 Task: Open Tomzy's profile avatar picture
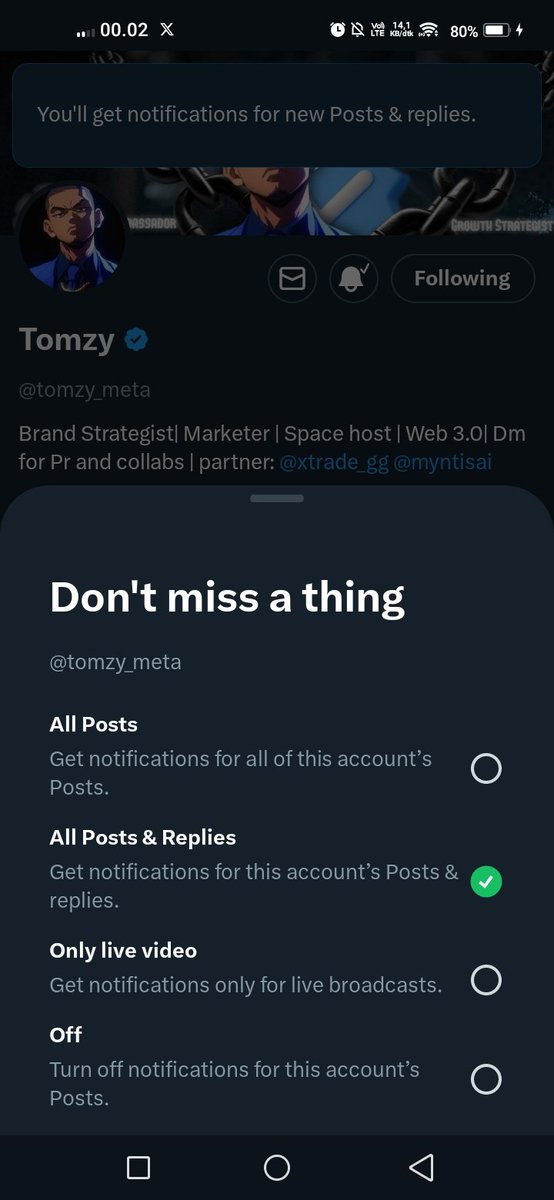[x=72, y=237]
